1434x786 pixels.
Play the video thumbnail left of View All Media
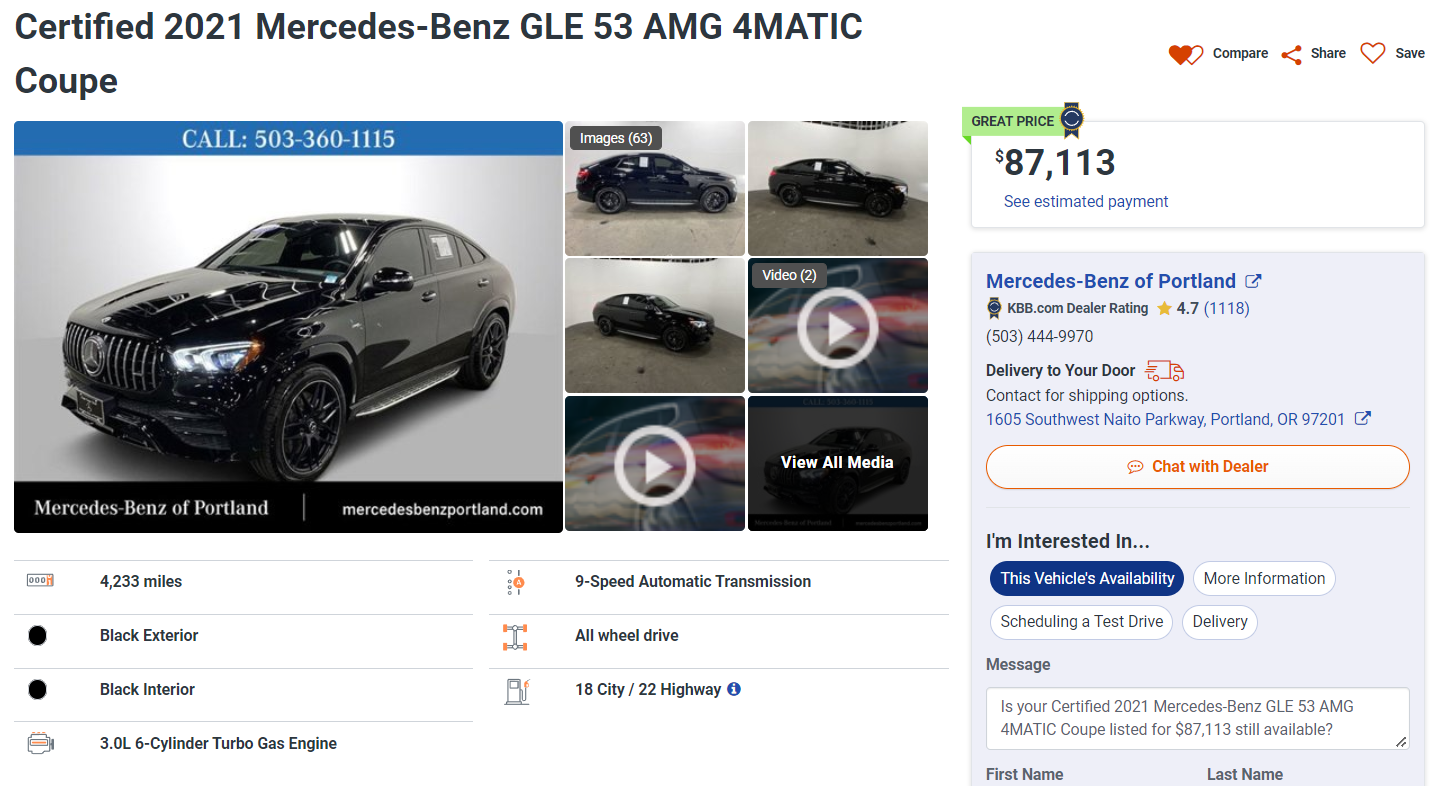pos(655,464)
